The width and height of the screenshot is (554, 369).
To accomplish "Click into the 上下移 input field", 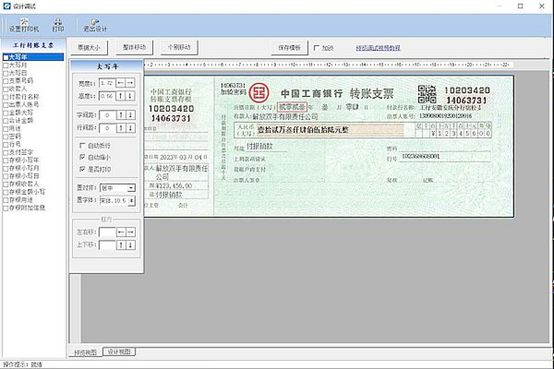I will pos(107,245).
